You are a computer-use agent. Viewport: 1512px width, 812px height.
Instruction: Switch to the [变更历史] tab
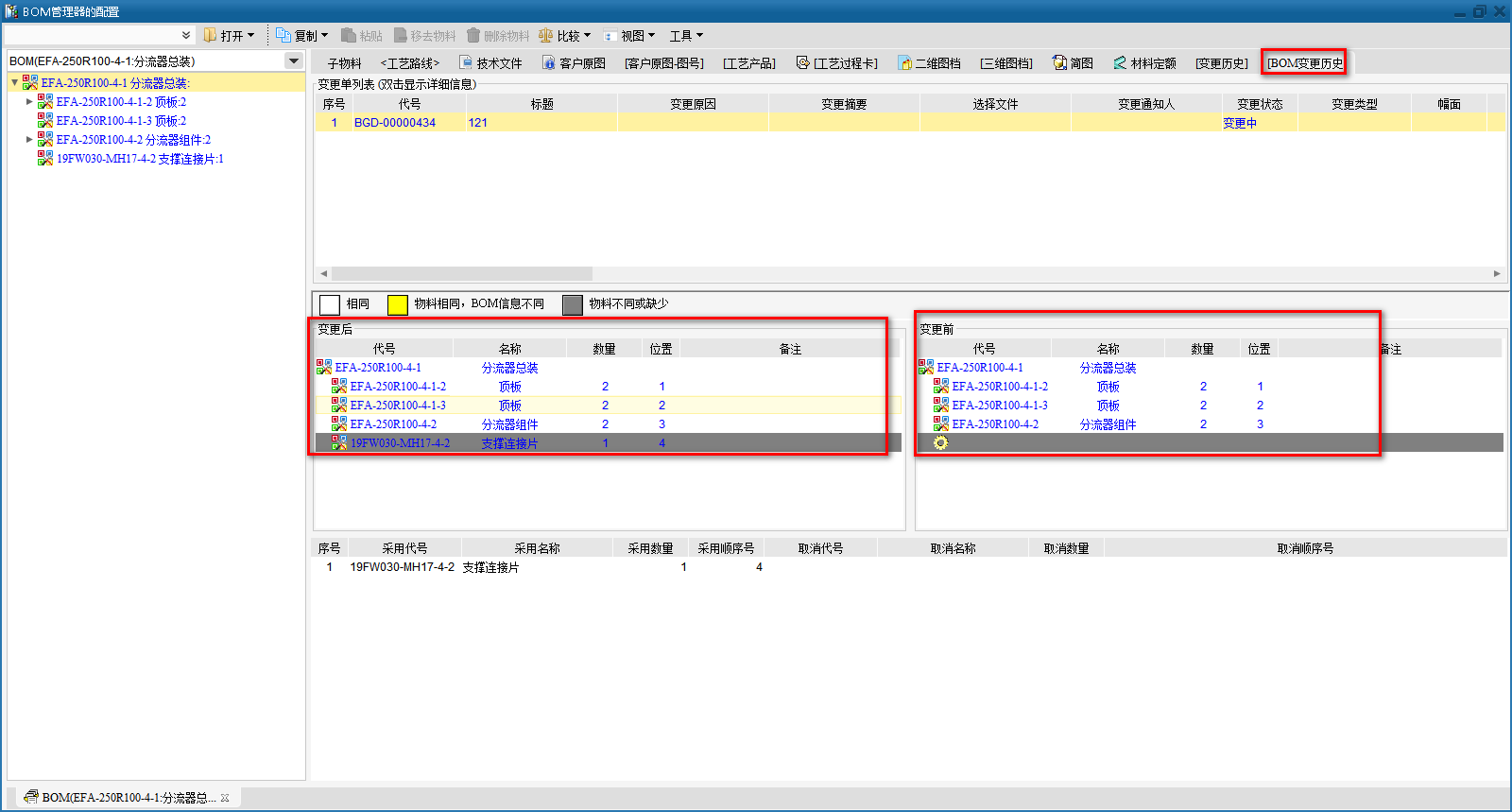[1221, 63]
